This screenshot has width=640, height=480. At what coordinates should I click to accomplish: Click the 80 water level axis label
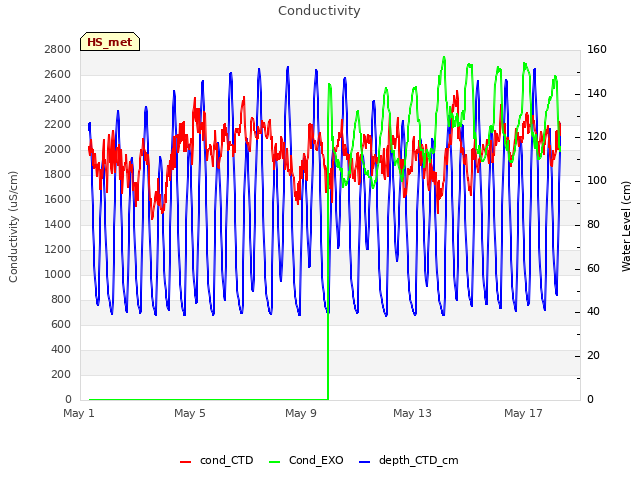tap(593, 224)
